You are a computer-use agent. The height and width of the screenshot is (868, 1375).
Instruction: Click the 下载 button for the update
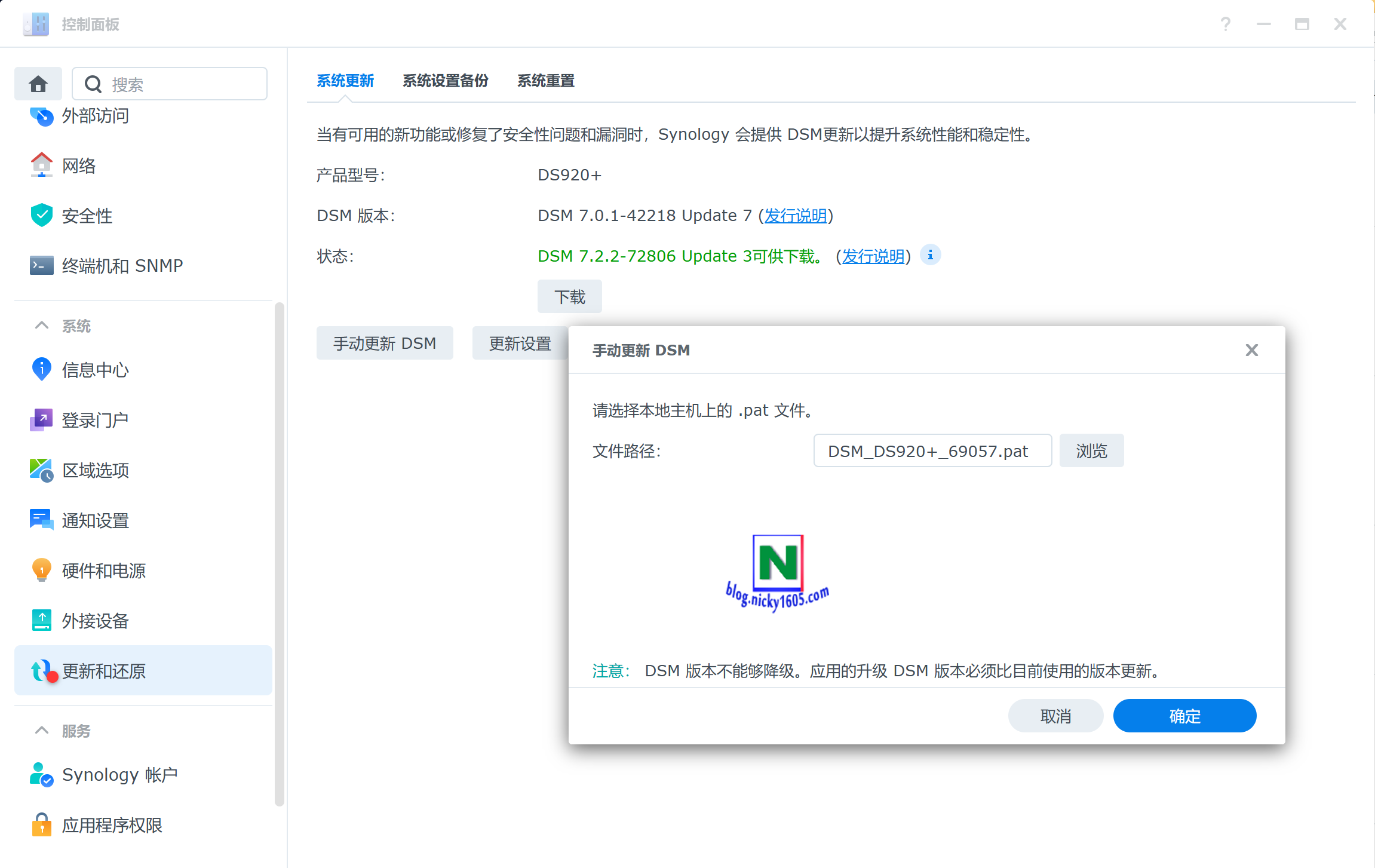569,296
